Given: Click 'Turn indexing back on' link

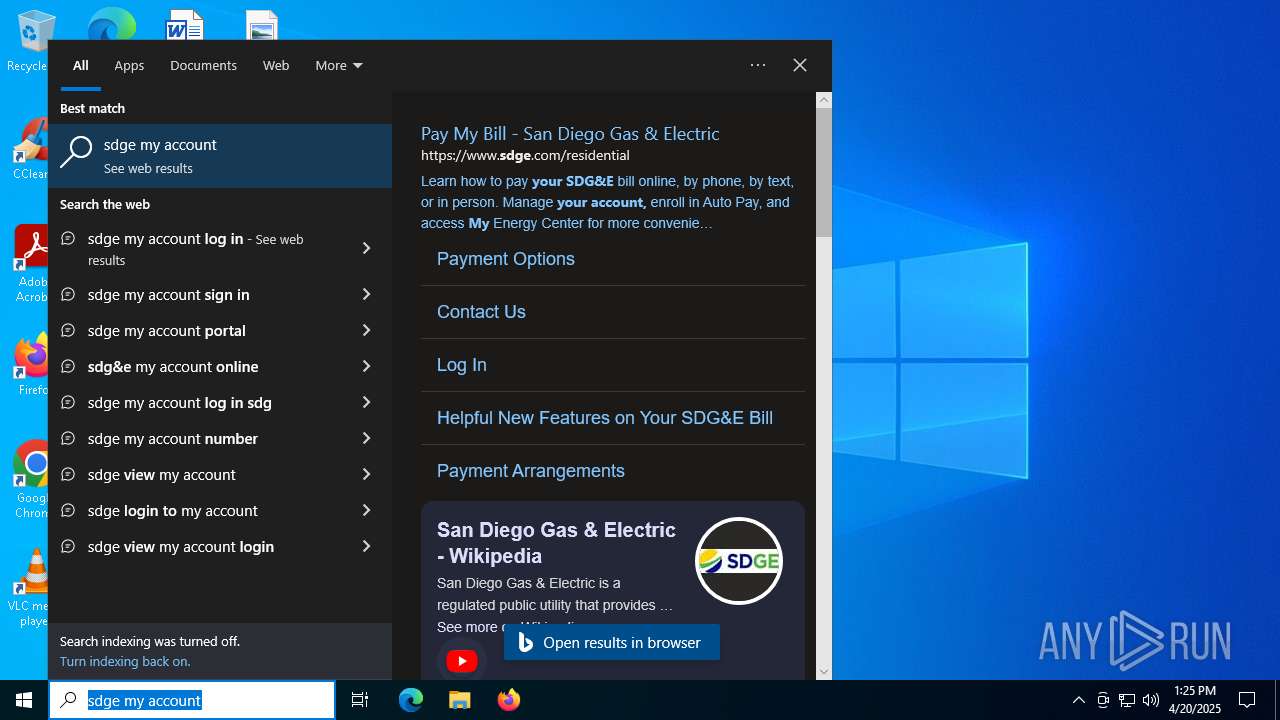Looking at the screenshot, I should (125, 661).
